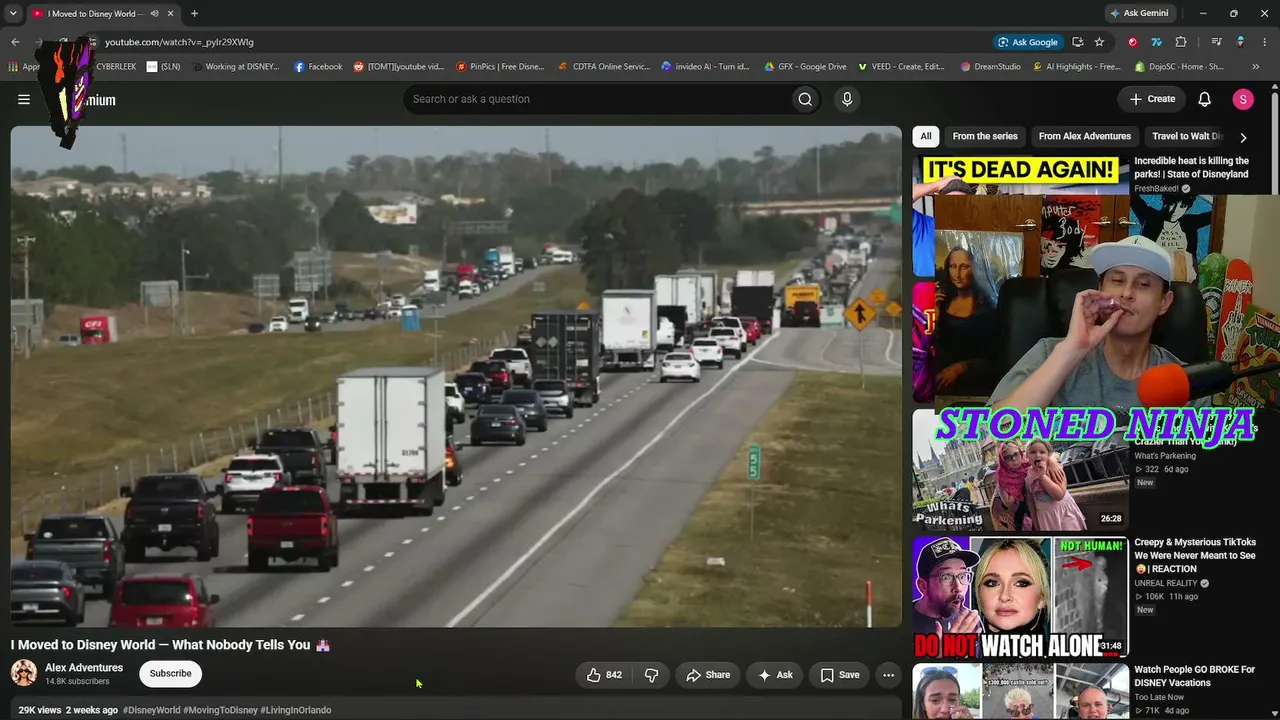Like the video with the thumbs-up button
Image resolution: width=1280 pixels, height=720 pixels.
(x=604, y=675)
